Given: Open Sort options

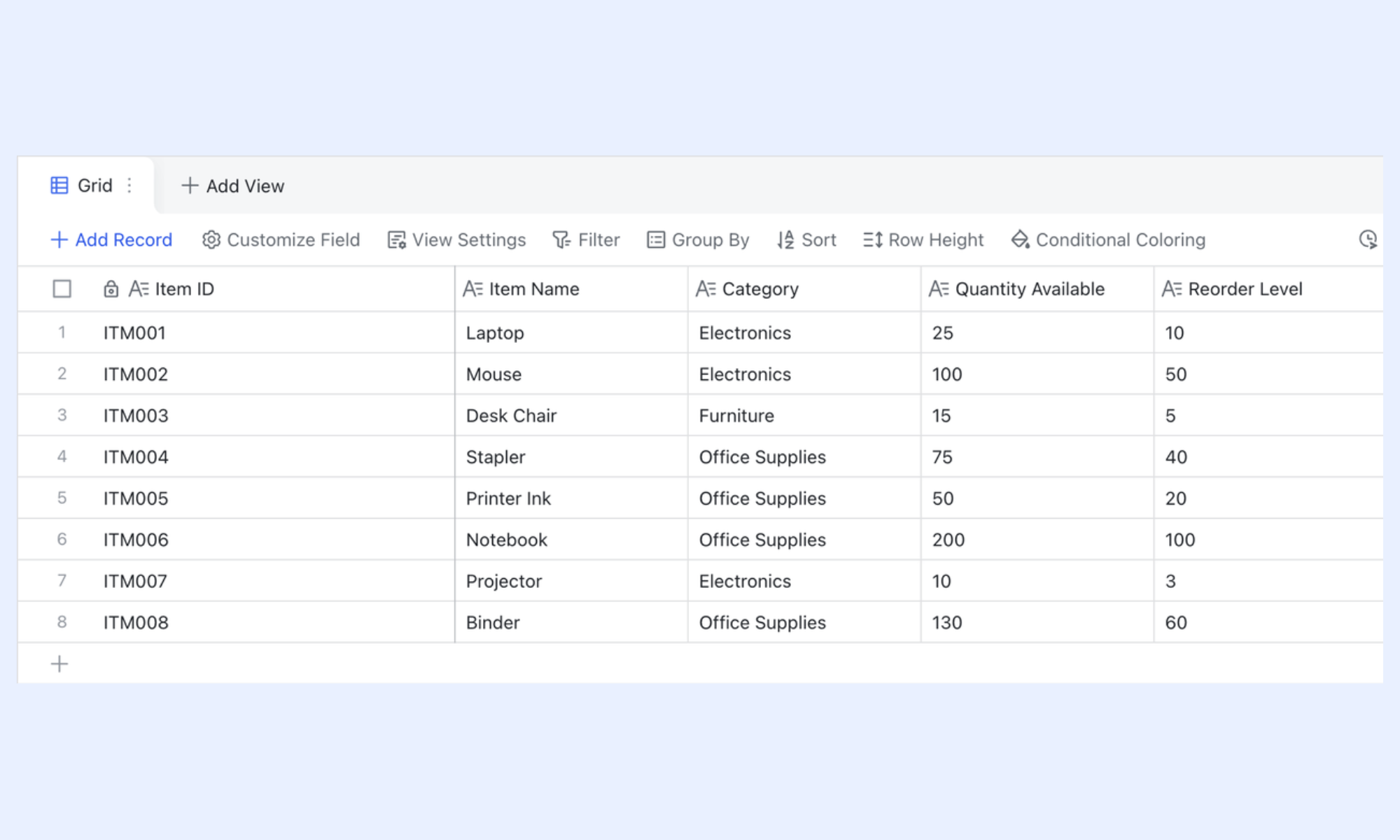Looking at the screenshot, I should click(806, 240).
